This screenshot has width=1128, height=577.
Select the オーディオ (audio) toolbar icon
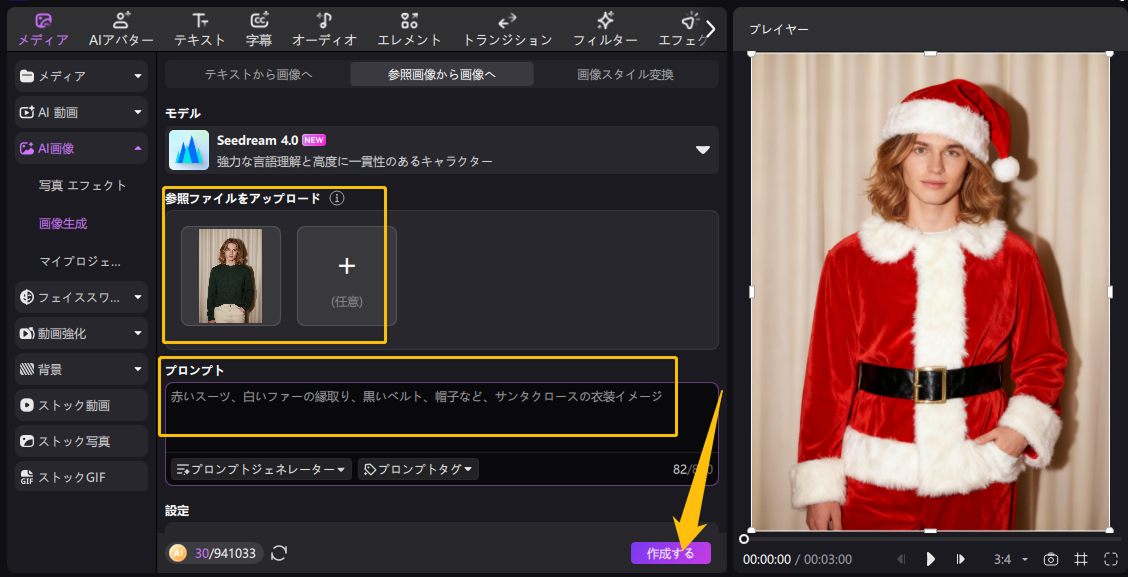coord(324,28)
